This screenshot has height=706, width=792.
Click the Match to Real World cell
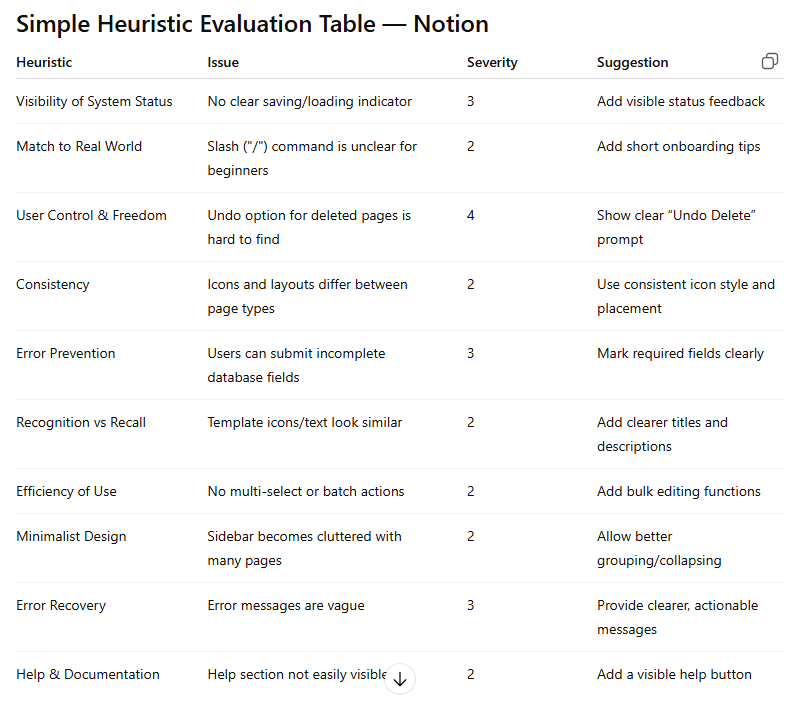tap(79, 146)
